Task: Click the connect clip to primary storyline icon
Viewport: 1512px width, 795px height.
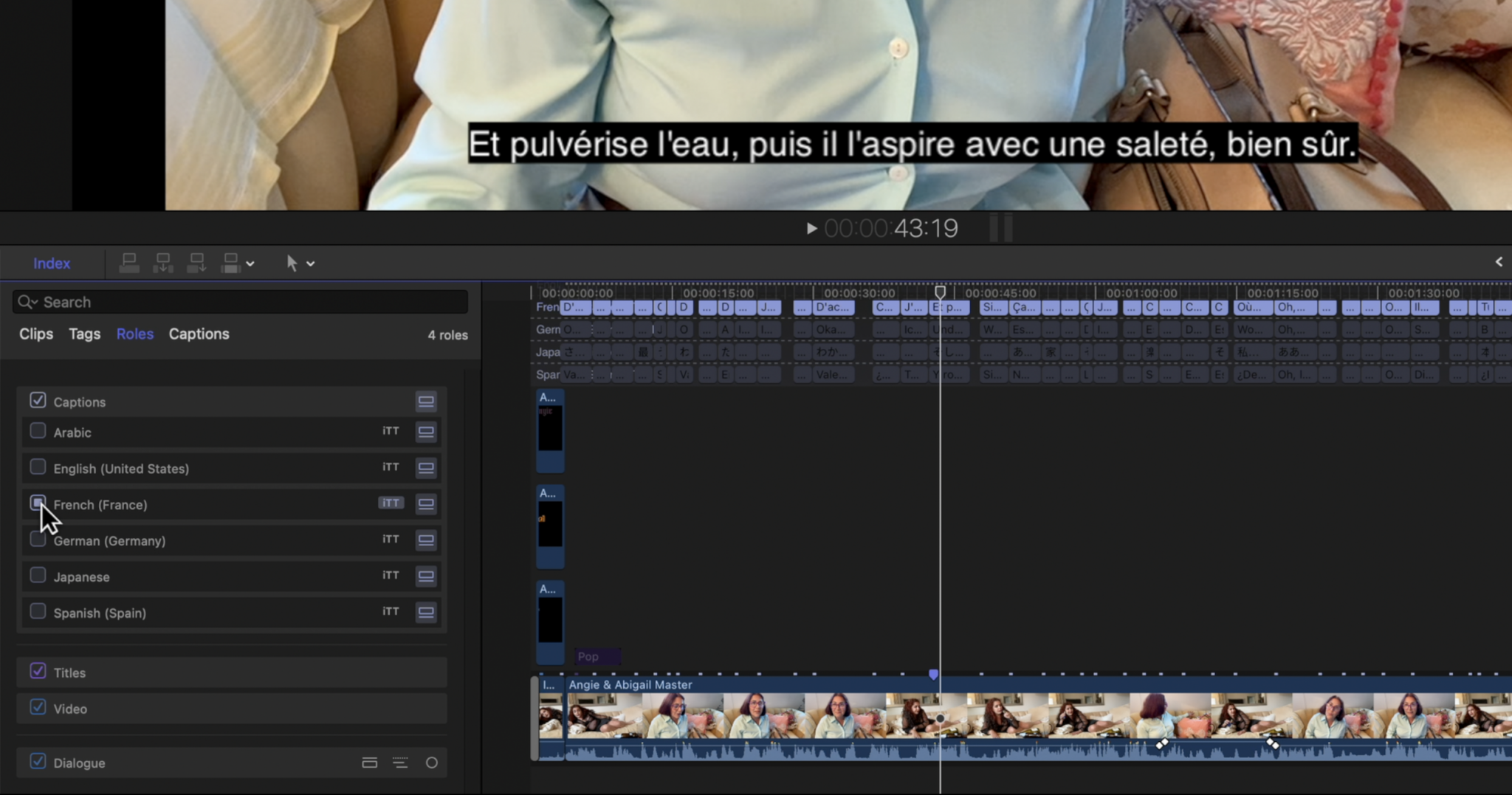Action: 129,263
